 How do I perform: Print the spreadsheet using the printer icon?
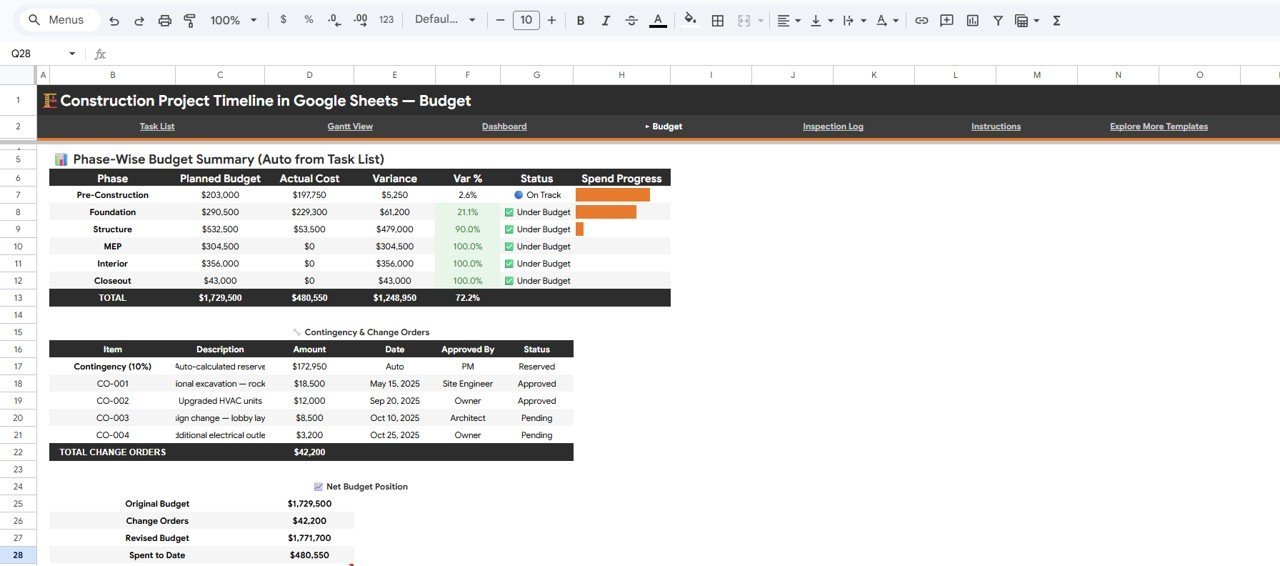click(x=165, y=20)
